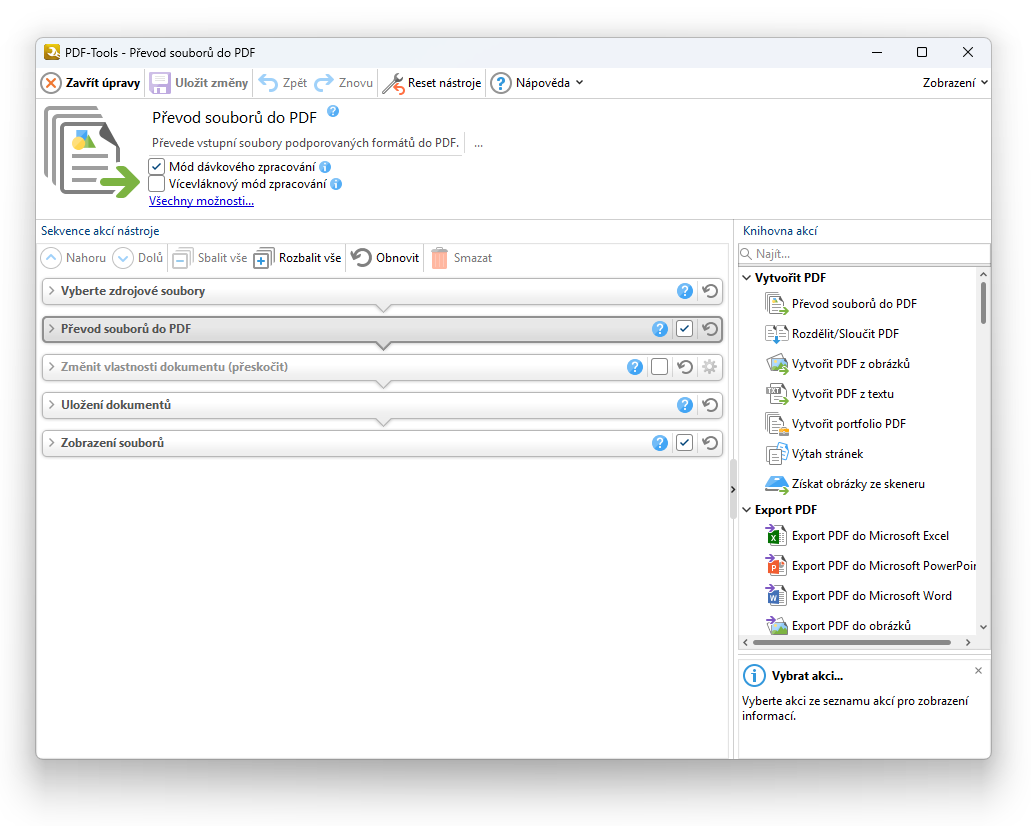Click Sbalit vše collapse-all button
The height and width of the screenshot is (826, 1031).
pyautogui.click(x=210, y=258)
